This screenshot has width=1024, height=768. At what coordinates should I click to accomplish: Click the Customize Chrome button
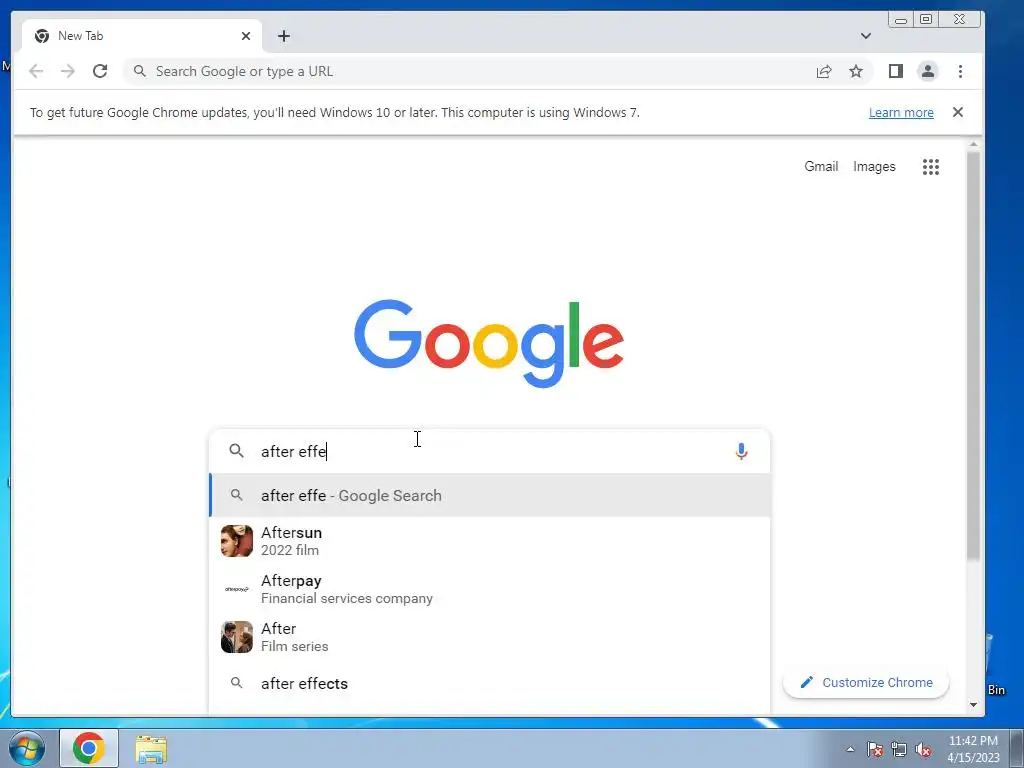pos(866,682)
